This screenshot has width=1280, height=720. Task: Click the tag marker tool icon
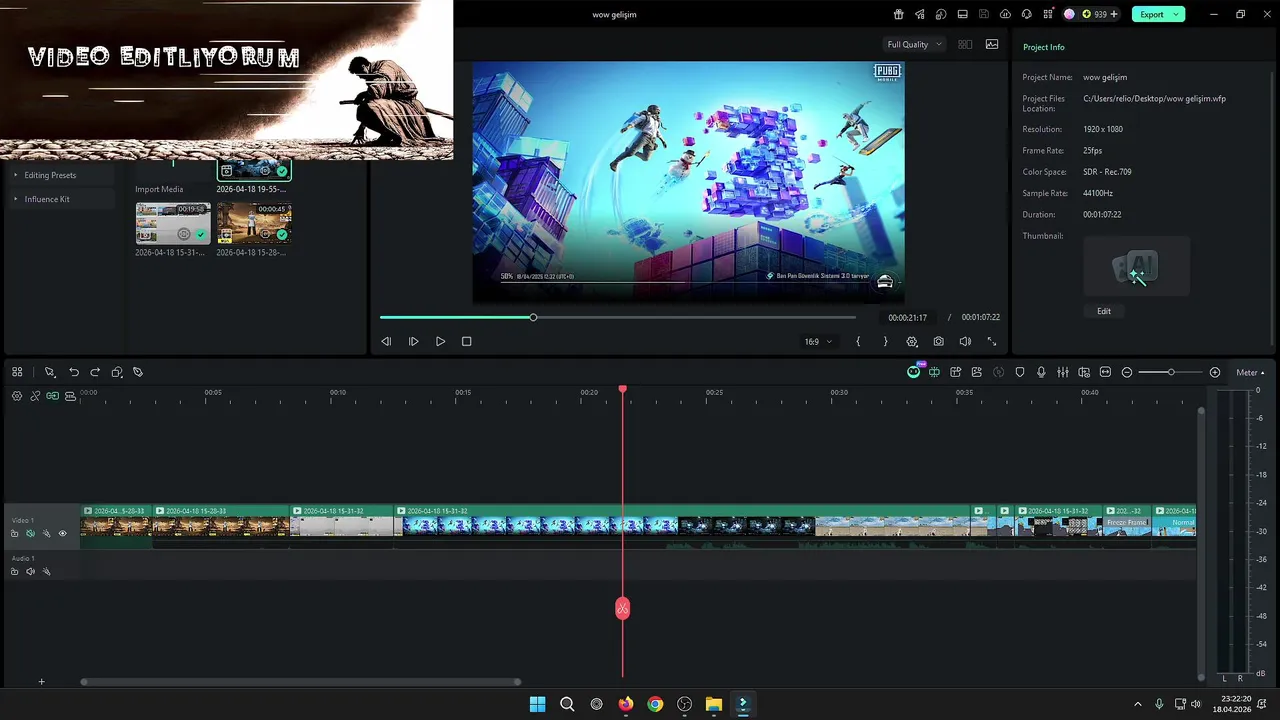pos(138,372)
